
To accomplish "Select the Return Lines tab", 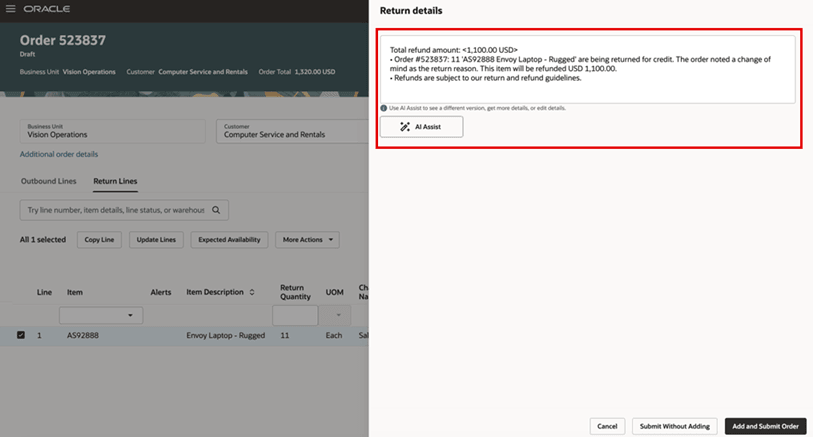I will click(x=115, y=181).
